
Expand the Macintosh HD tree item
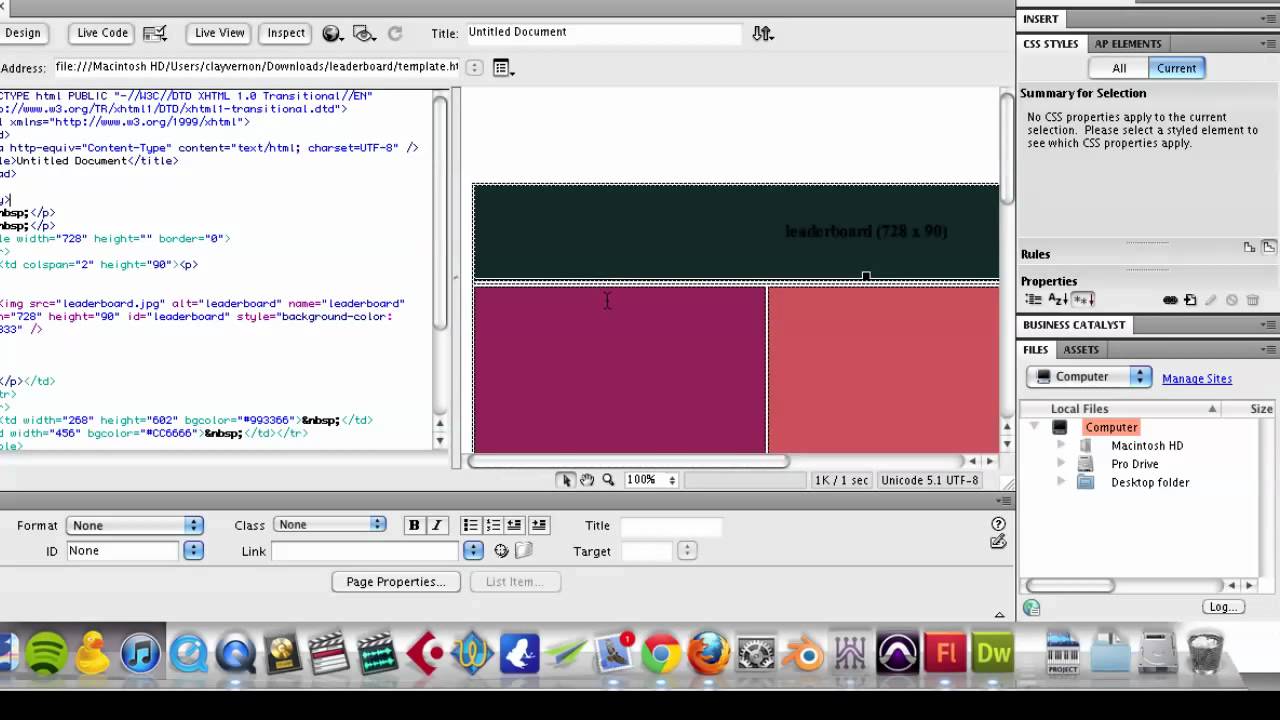click(x=1061, y=445)
